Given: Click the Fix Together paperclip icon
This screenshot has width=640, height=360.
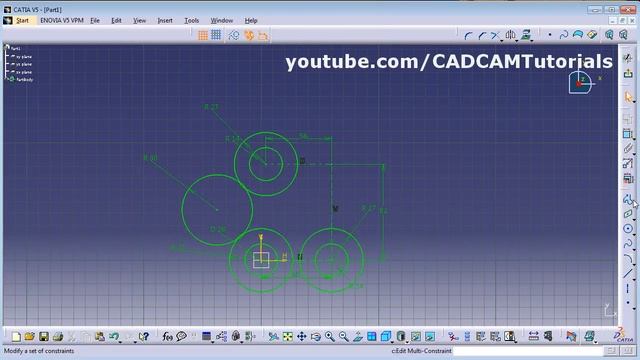Looking at the screenshot, I should [628, 149].
